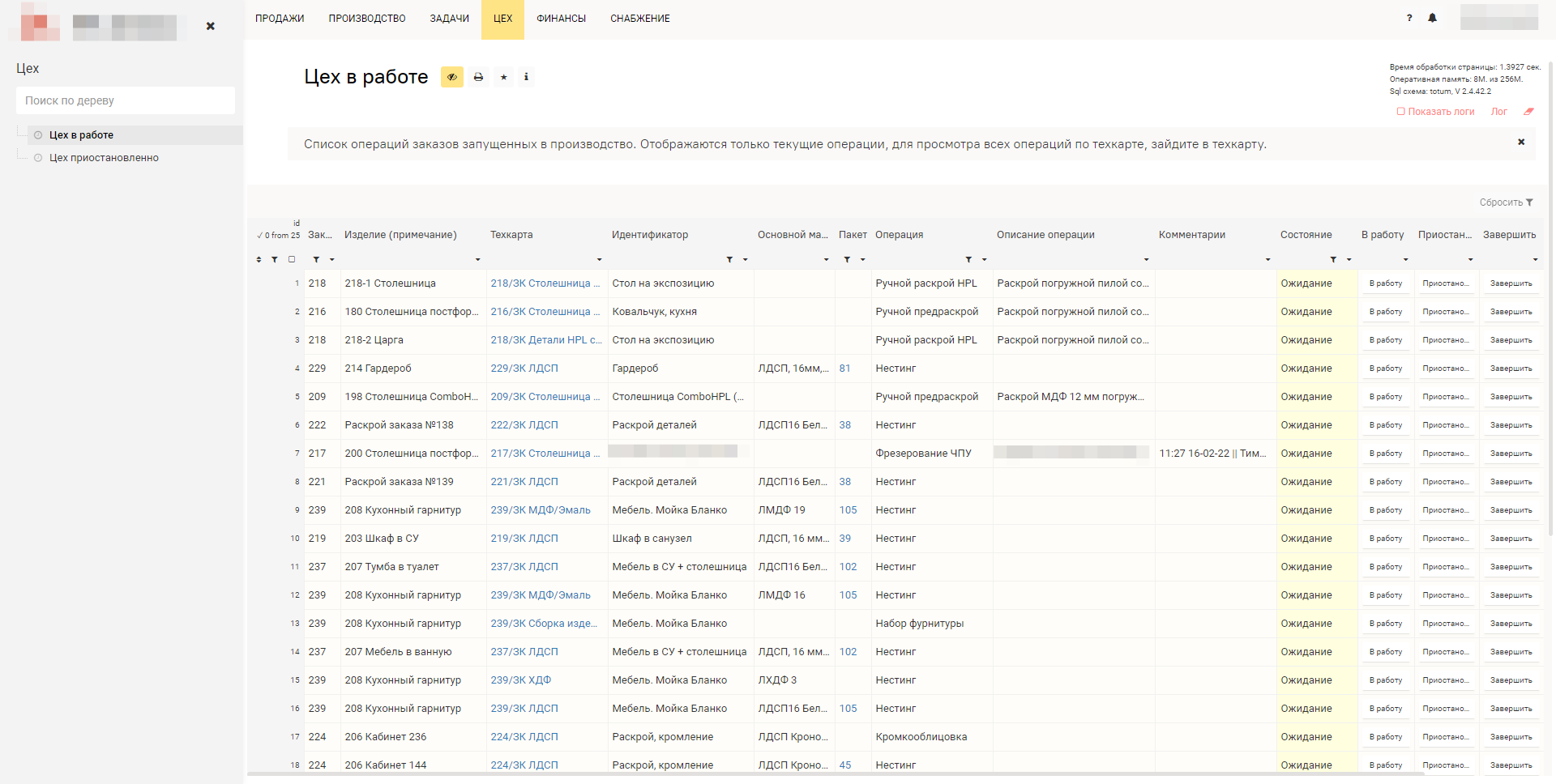
Task: Open the Идентификатор column dropdown arrow
Action: [745, 260]
